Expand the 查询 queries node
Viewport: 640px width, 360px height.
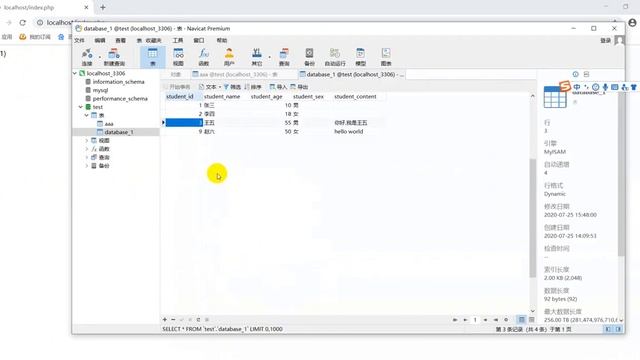[87, 157]
